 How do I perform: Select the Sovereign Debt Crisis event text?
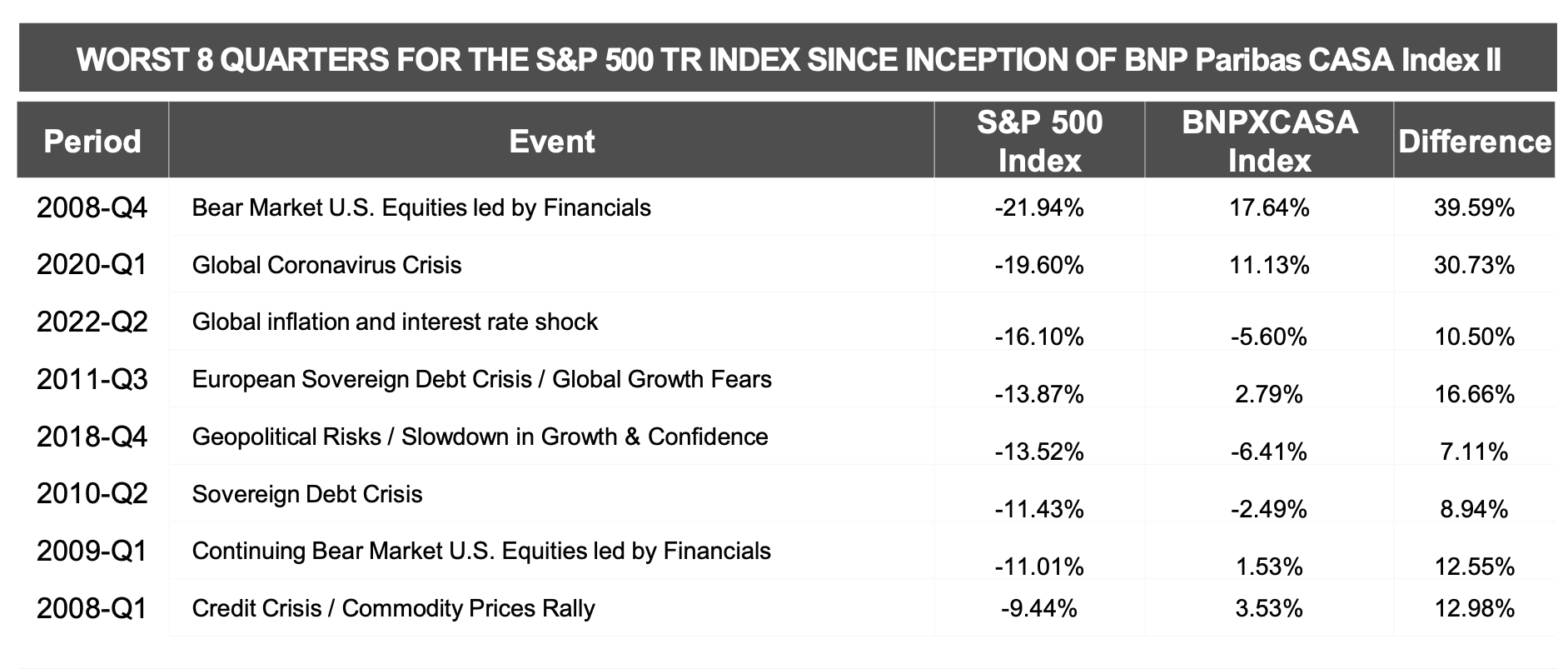(307, 494)
